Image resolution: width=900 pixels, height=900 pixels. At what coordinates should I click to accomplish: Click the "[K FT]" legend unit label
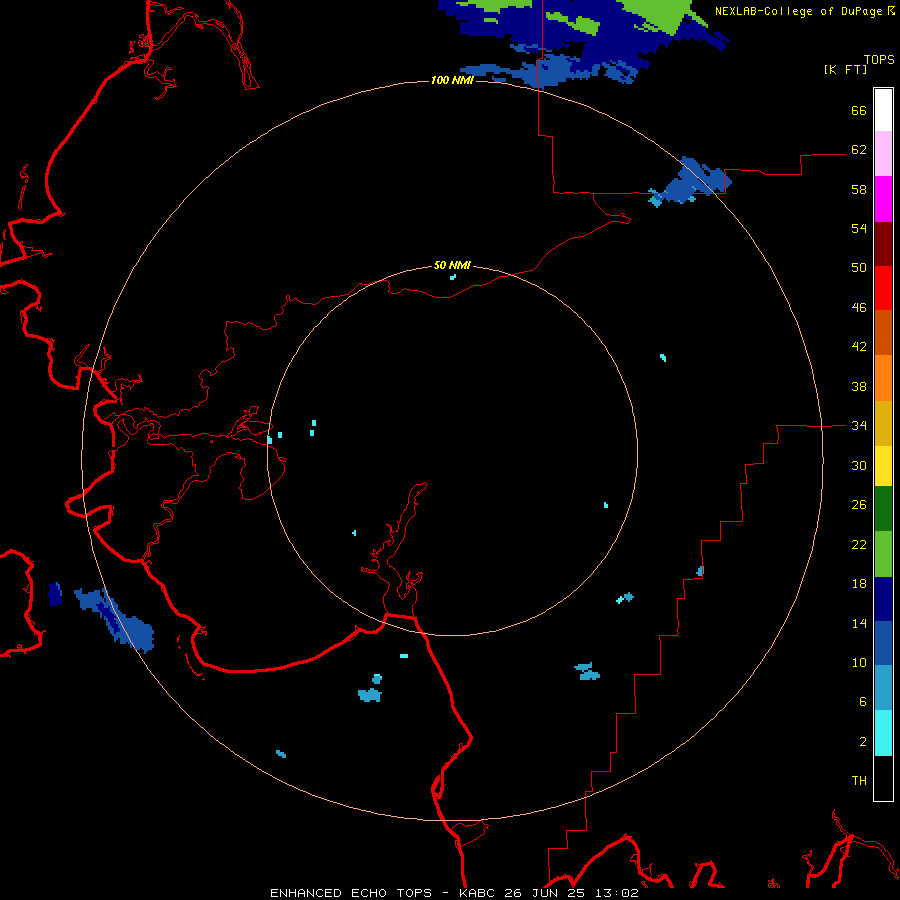[x=845, y=69]
